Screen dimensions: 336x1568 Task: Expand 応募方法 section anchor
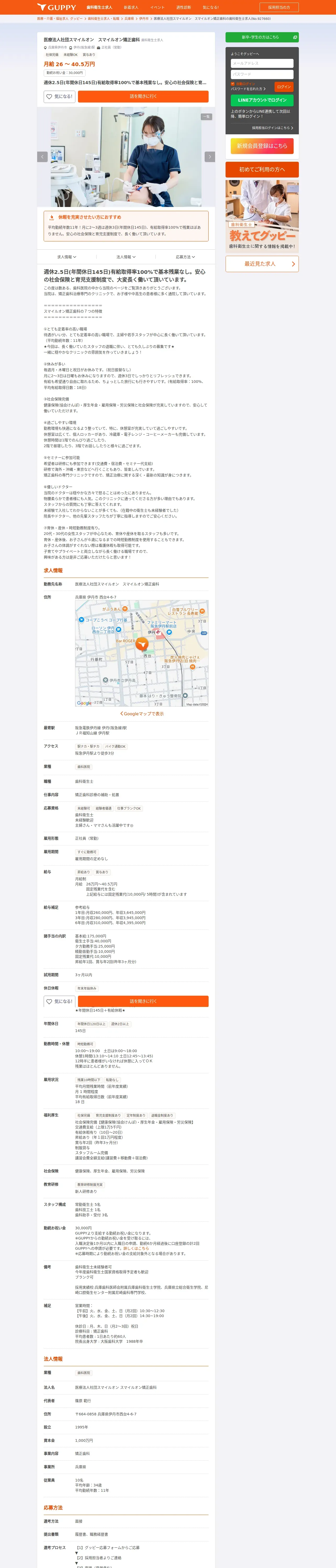point(185,257)
